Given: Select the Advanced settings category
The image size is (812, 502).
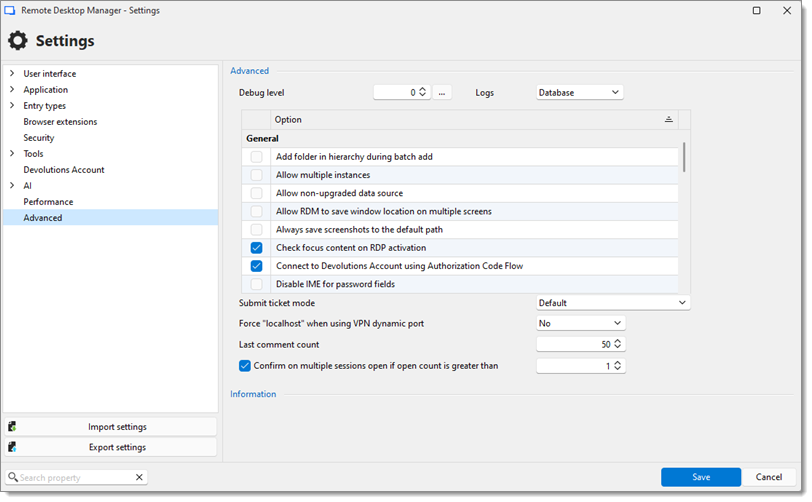Looking at the screenshot, I should [x=110, y=218].
